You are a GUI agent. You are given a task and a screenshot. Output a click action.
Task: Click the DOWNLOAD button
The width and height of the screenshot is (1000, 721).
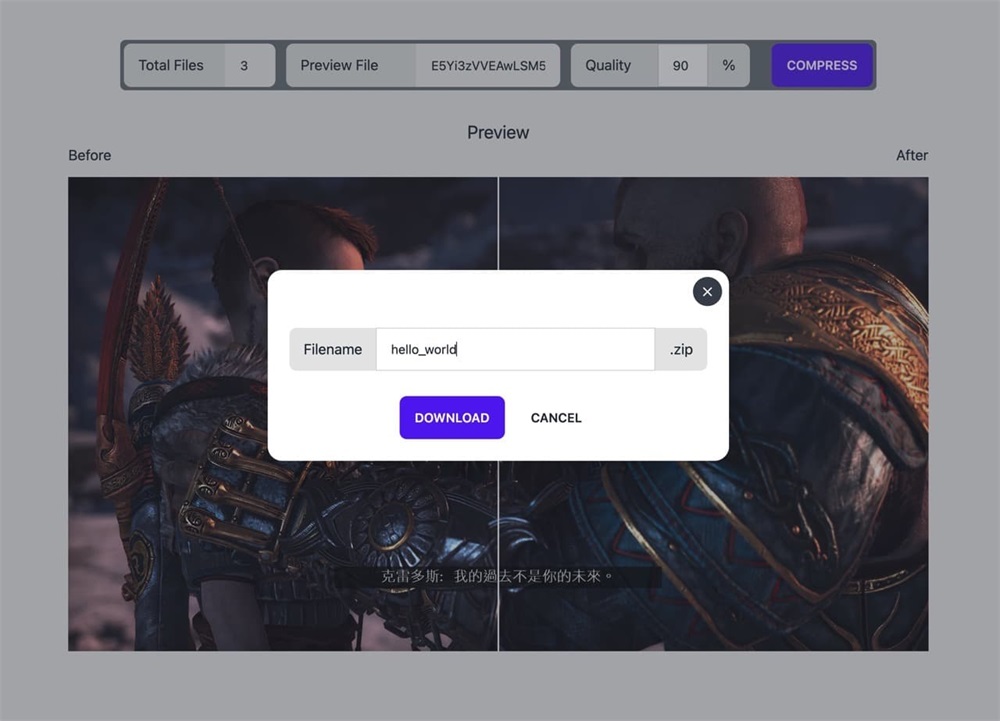pyautogui.click(x=452, y=418)
